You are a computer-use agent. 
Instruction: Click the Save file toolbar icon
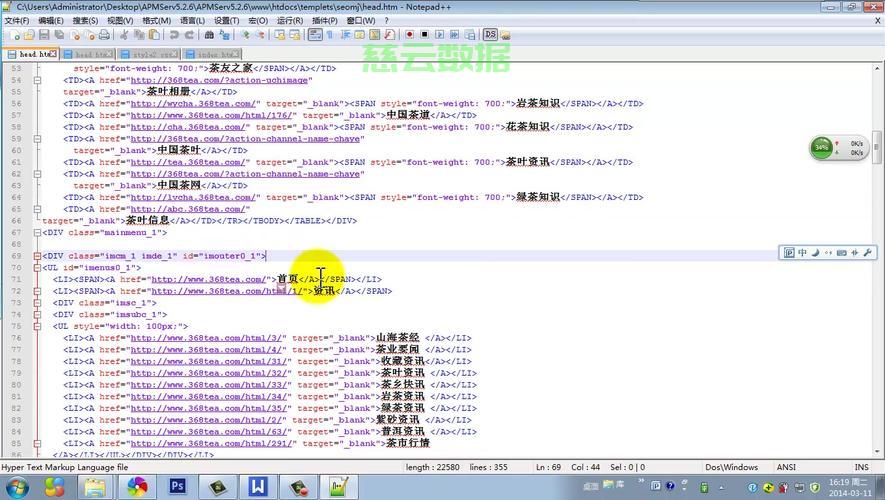pos(44,35)
